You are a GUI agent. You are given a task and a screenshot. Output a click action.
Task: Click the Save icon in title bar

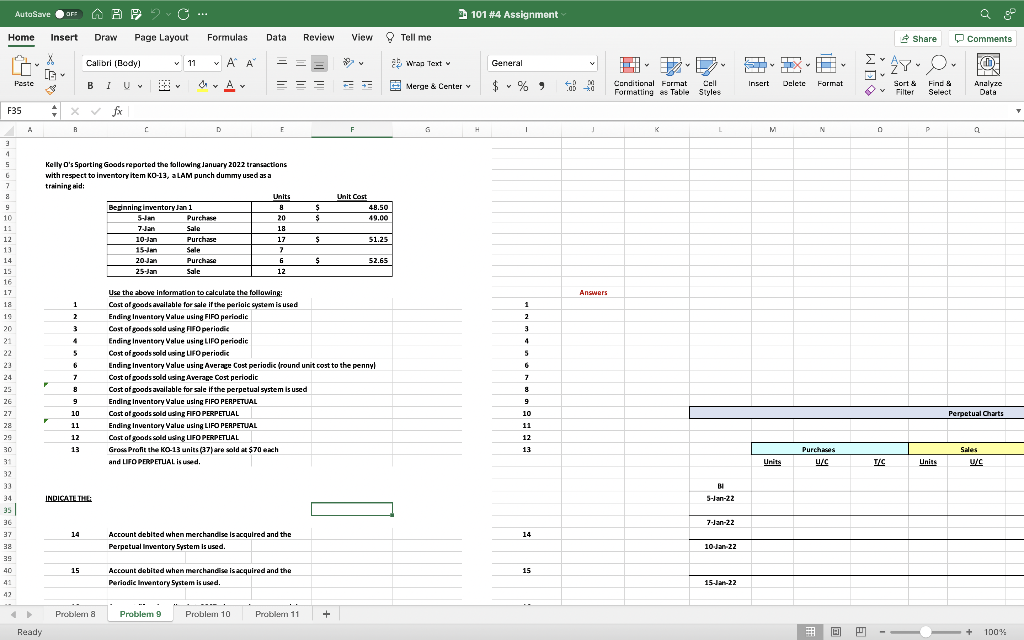click(117, 14)
